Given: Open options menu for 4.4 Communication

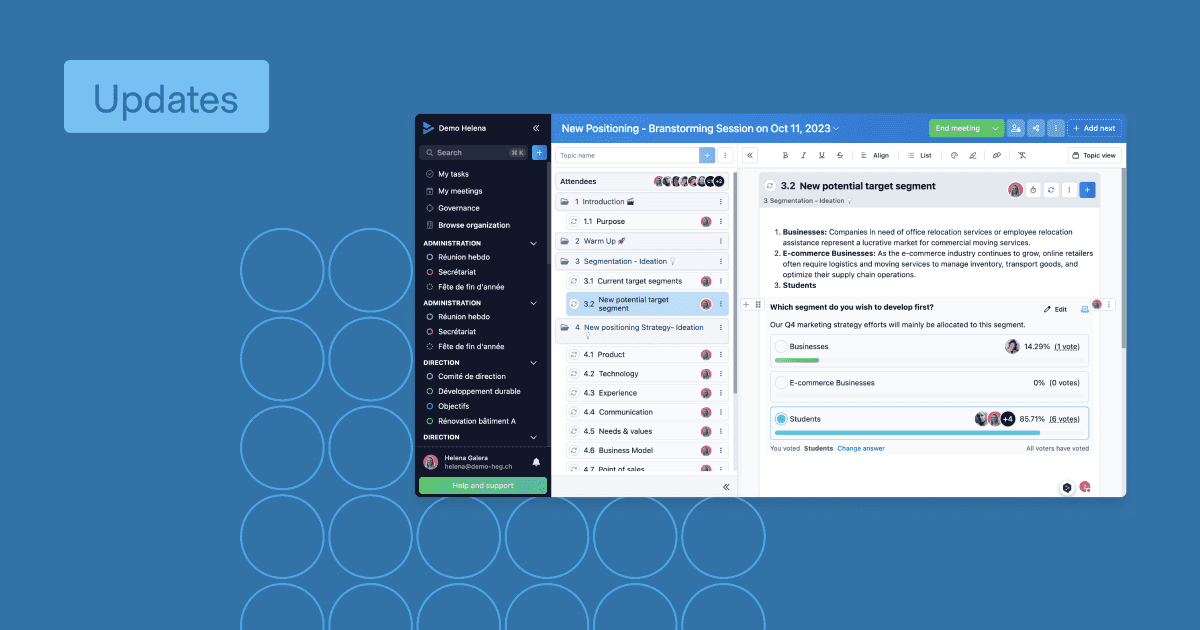Looking at the screenshot, I should pos(721,412).
